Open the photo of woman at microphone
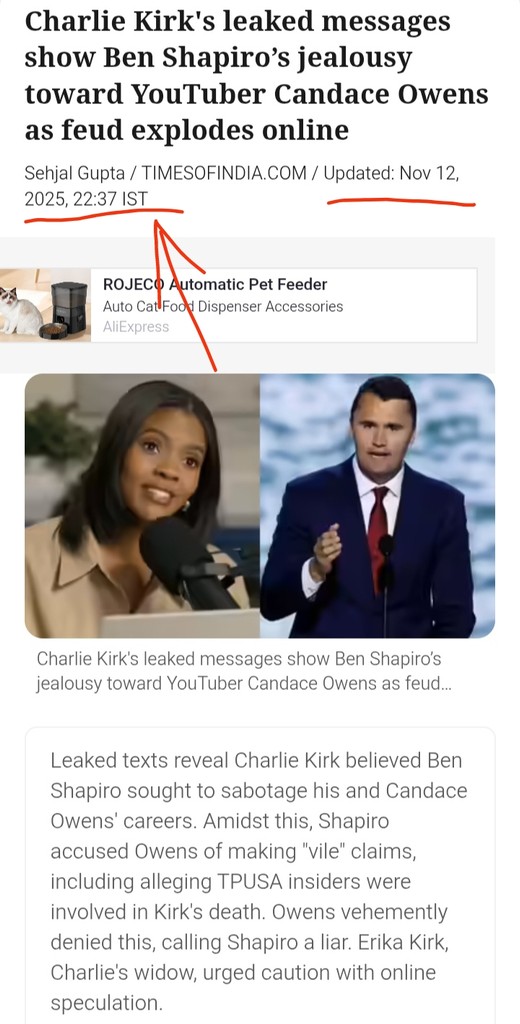Screen dimensions: 520x1024 click(x=142, y=506)
